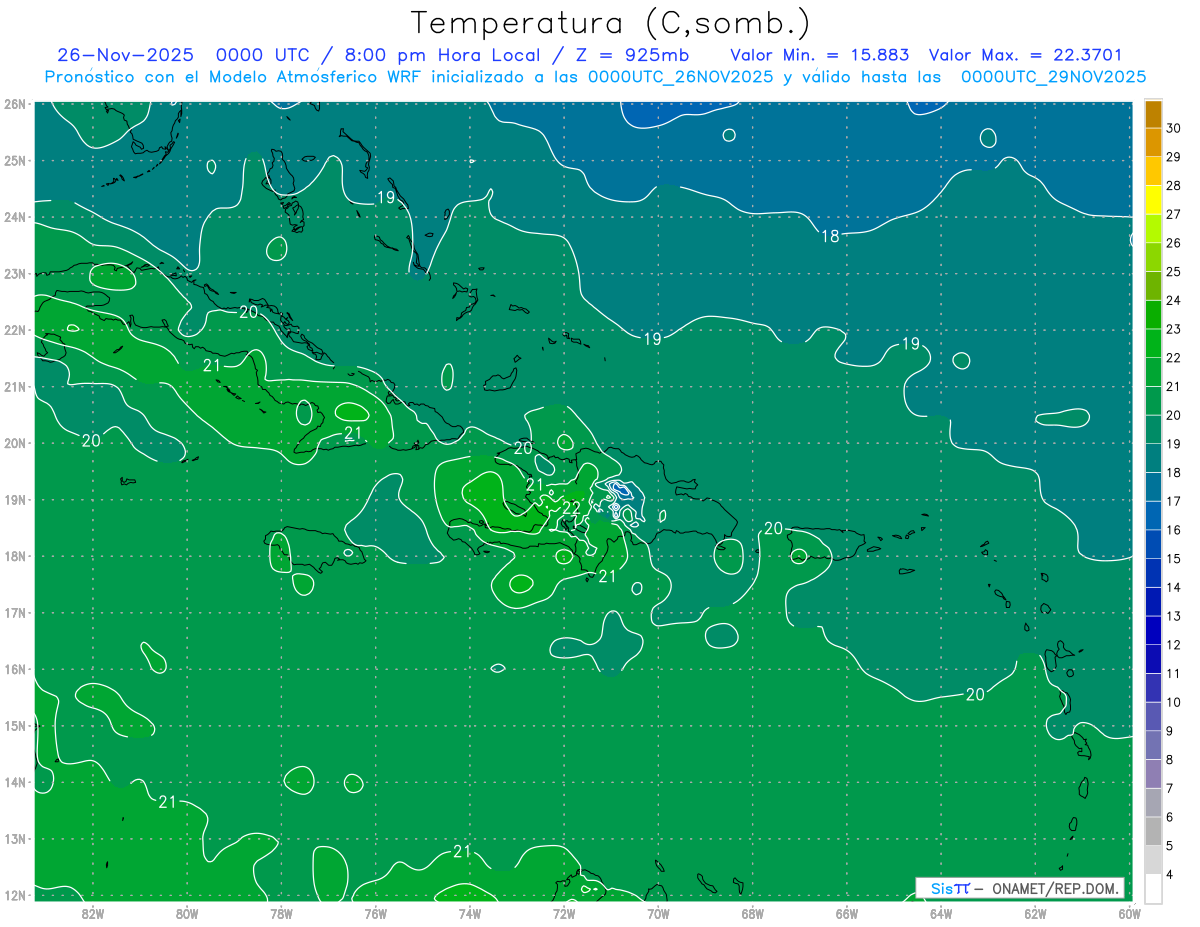Pick the legend swatch labeled 30
This screenshot has height=927, width=1200.
1153,115
